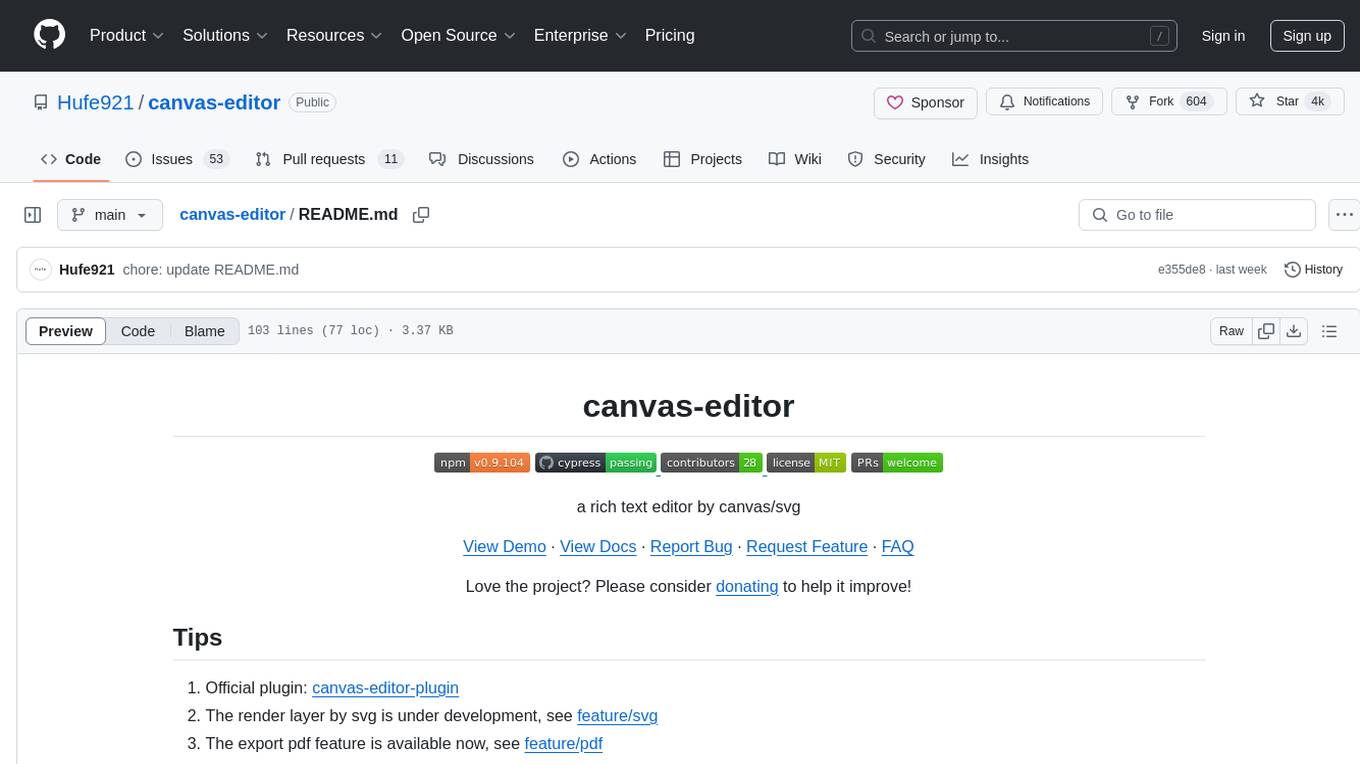Follow the donating link
Viewport: 1360px width, 764px height.
(747, 586)
